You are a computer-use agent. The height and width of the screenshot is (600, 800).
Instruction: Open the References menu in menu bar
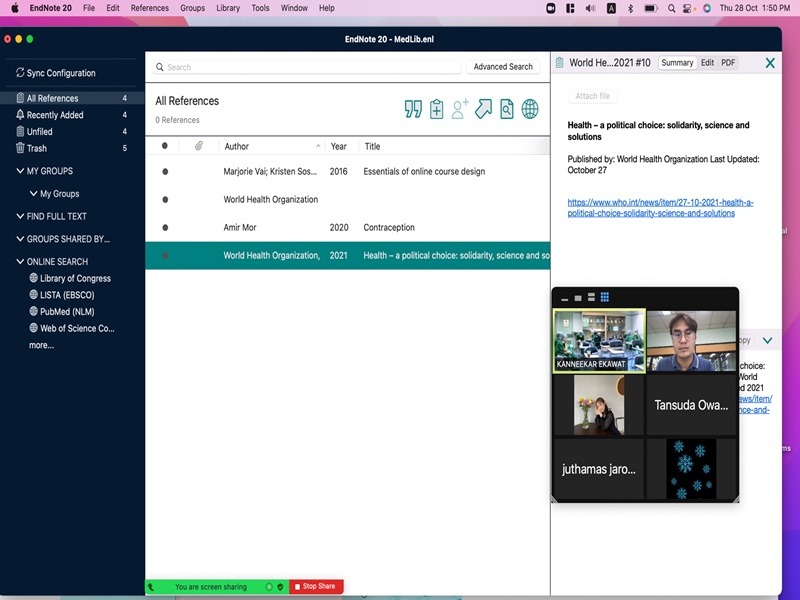(150, 8)
